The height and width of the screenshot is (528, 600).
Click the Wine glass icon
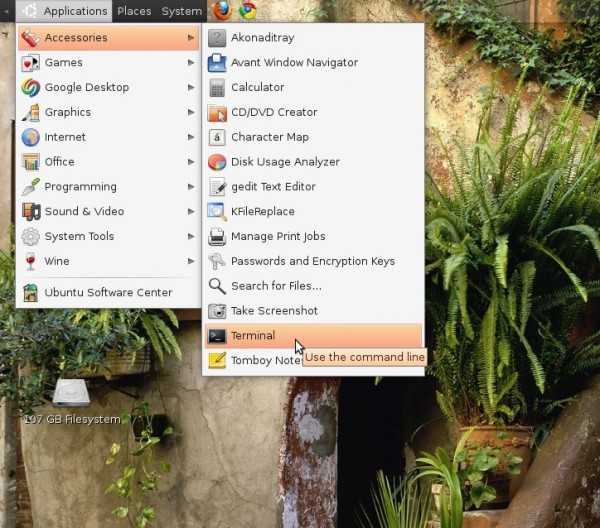(x=30, y=261)
